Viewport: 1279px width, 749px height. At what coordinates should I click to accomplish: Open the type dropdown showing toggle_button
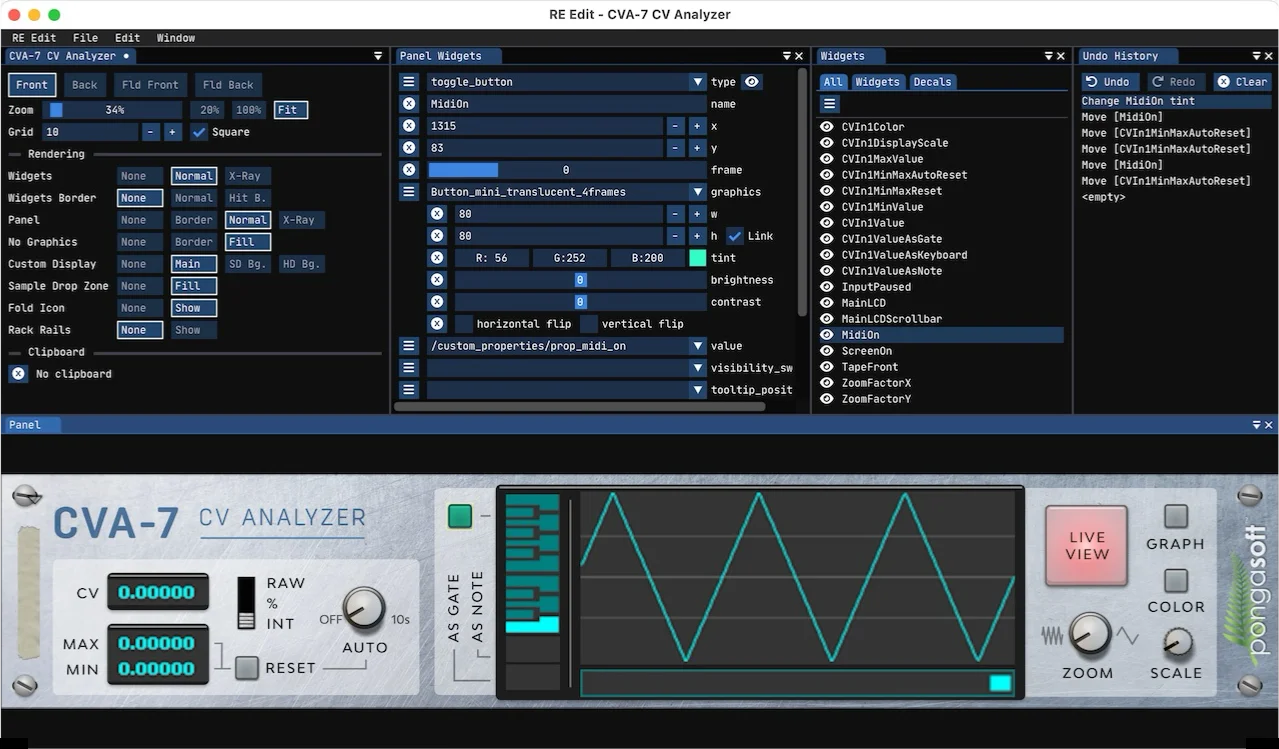(x=567, y=82)
